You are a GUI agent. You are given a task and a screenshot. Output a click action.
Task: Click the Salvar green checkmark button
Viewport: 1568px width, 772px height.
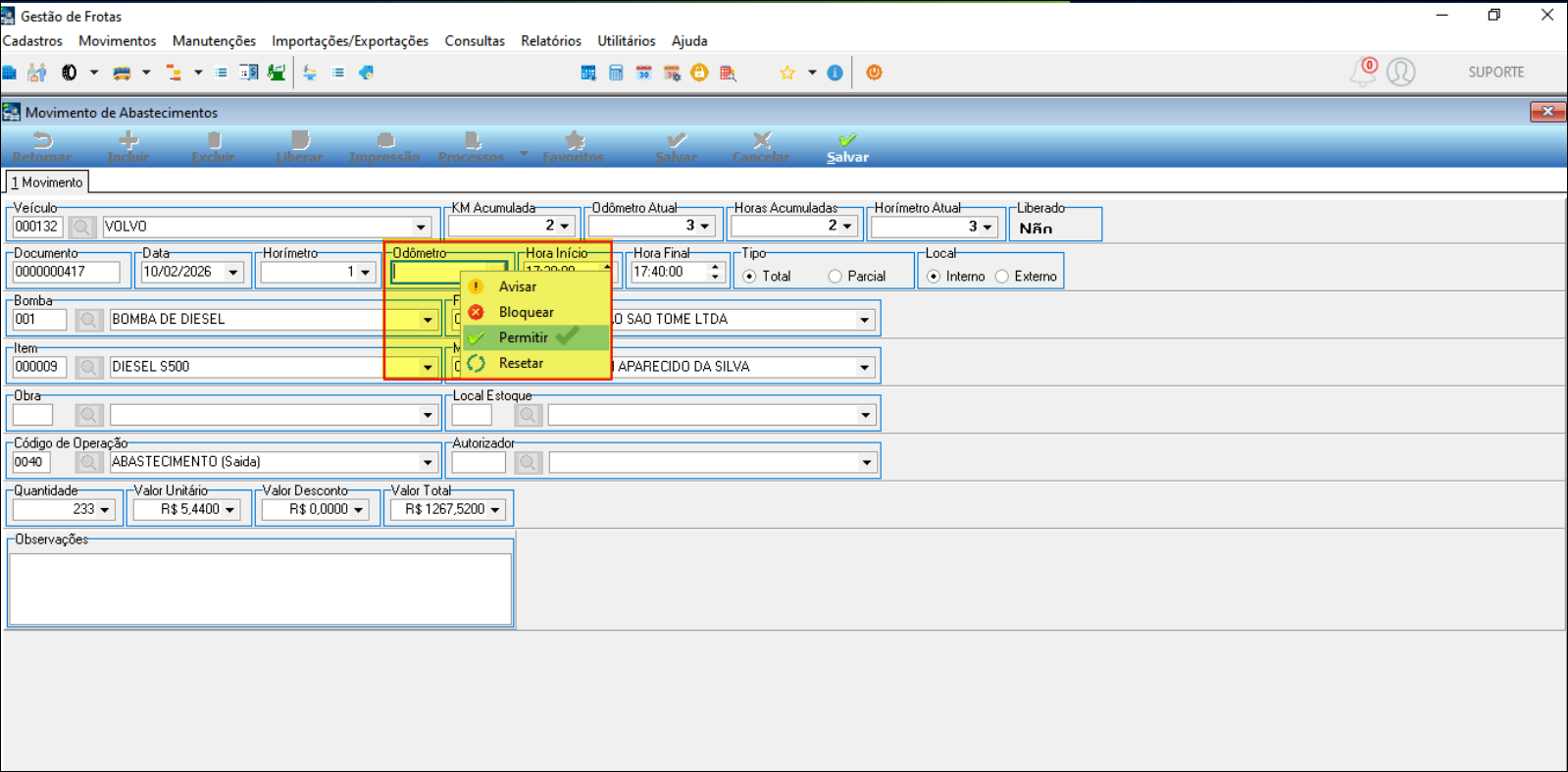pos(847,147)
